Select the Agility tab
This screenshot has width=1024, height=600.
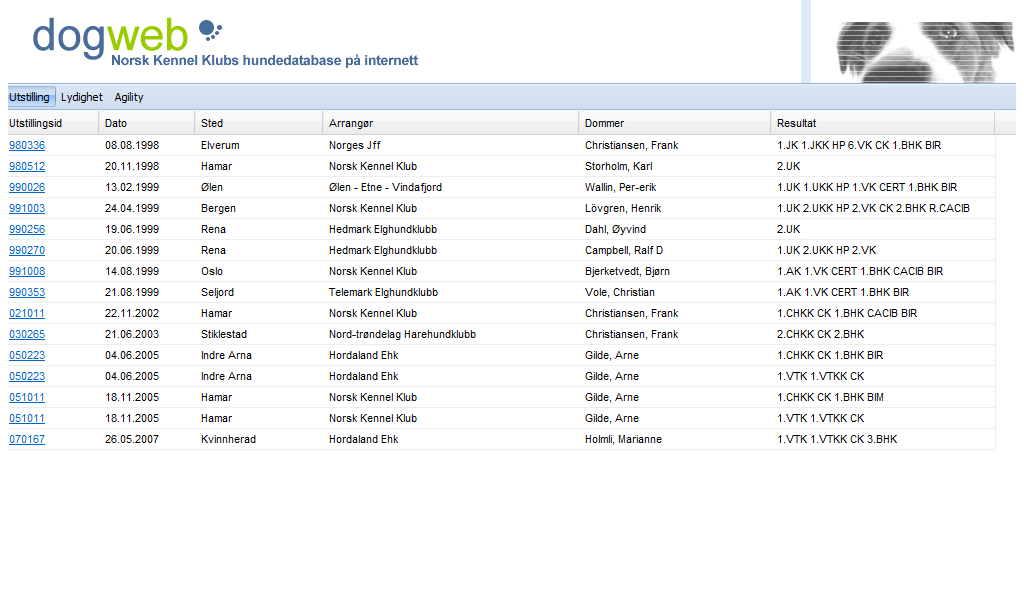click(x=129, y=97)
